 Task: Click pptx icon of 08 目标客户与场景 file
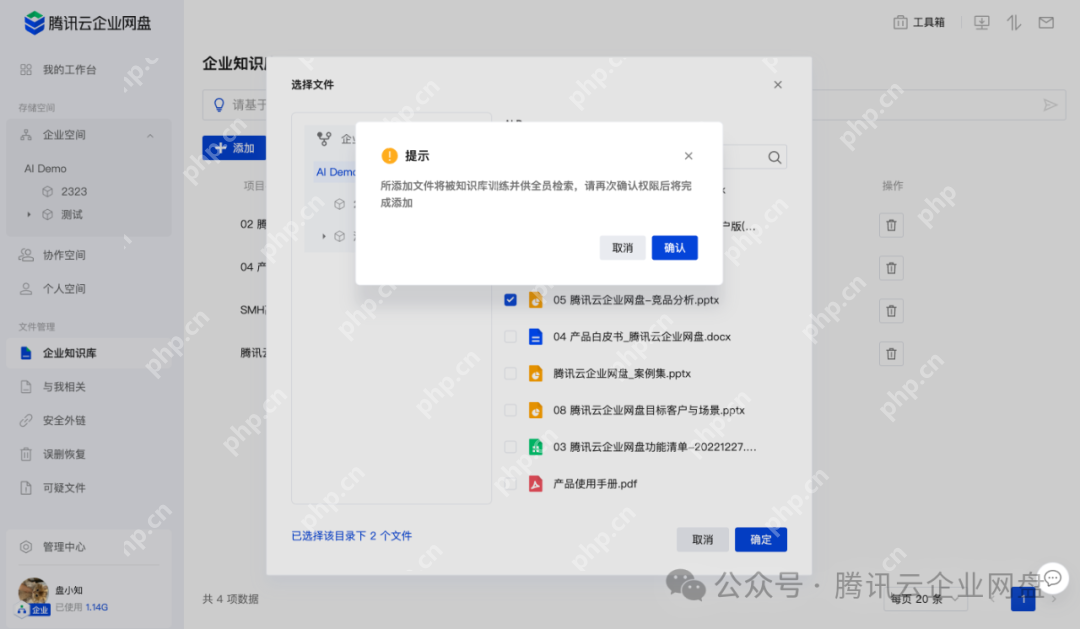(x=535, y=410)
